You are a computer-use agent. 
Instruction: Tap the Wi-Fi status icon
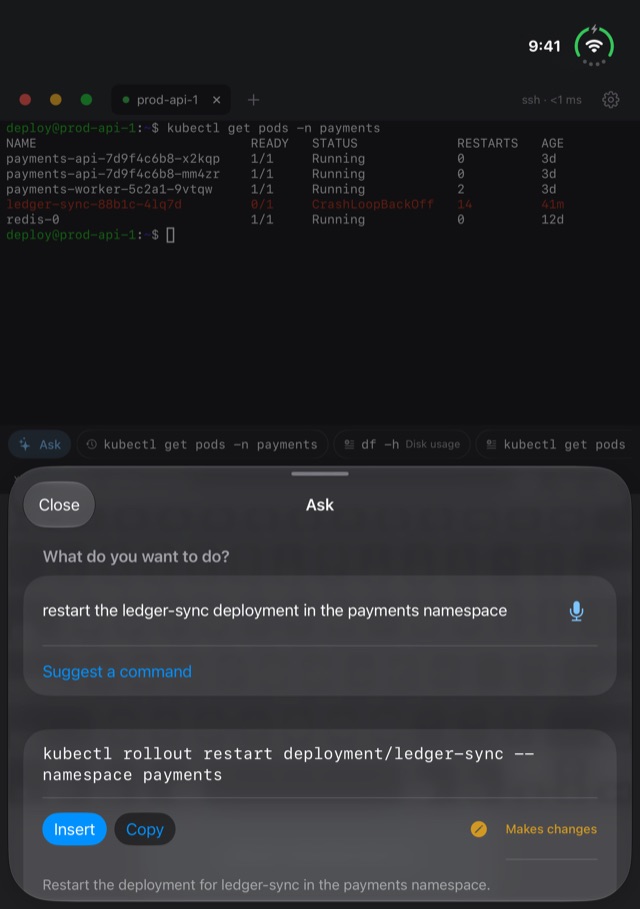point(594,45)
